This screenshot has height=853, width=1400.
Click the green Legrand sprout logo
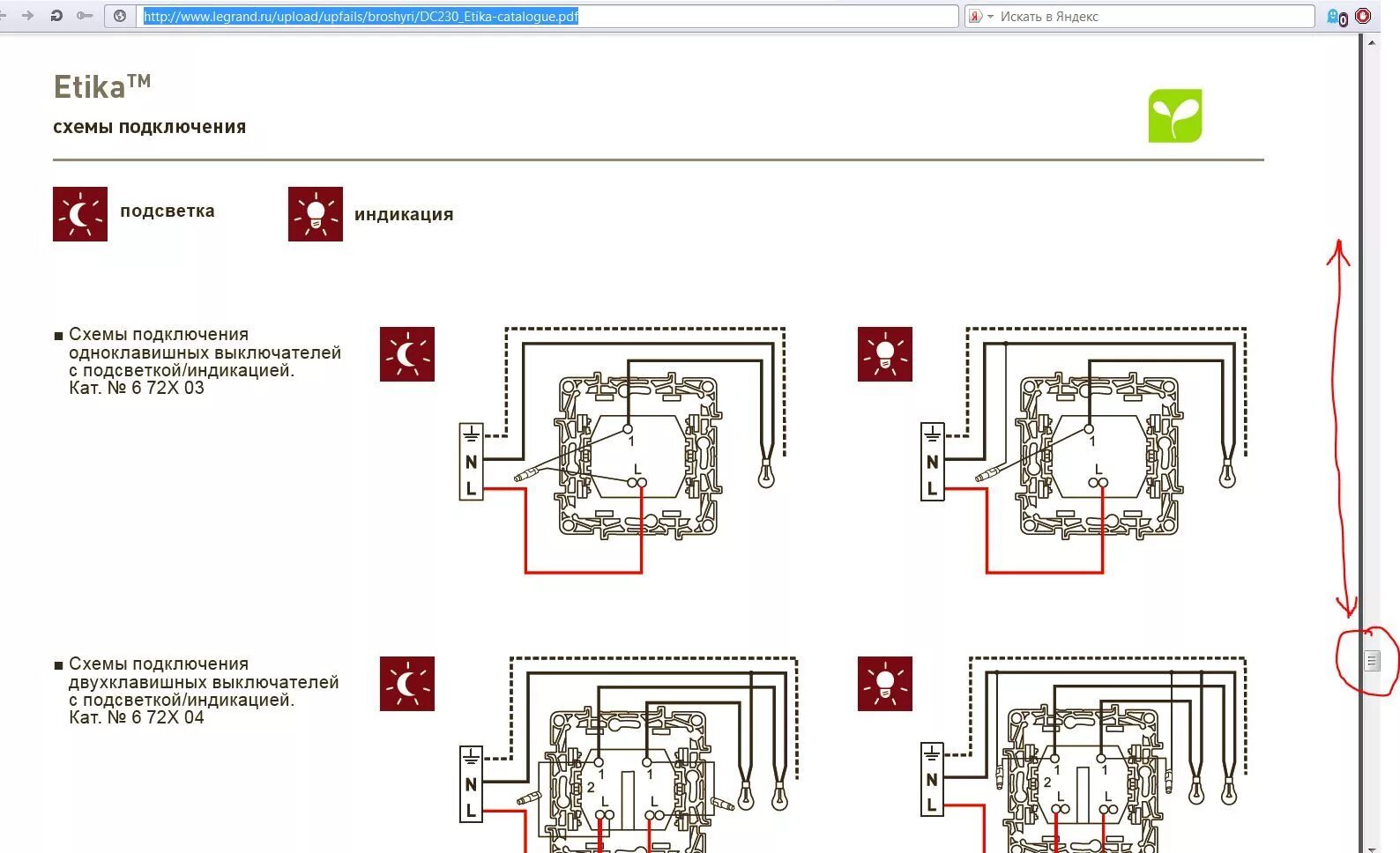coord(1174,115)
